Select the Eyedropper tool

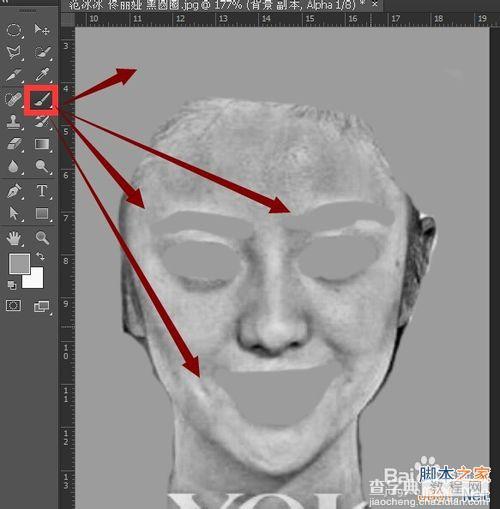42,74
